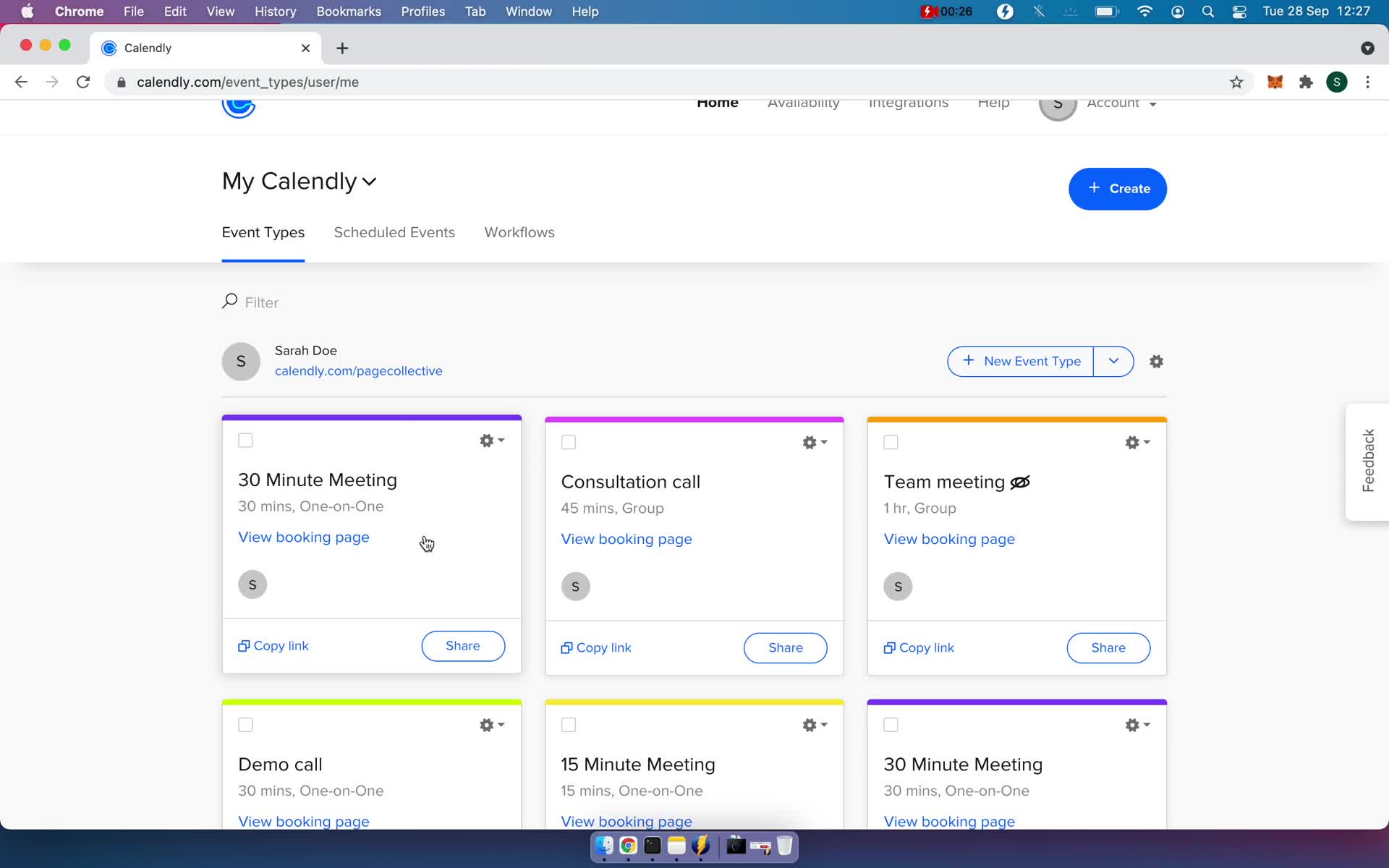This screenshot has width=1389, height=868.
Task: Open gear menu on Team meeting card
Action: click(1137, 442)
